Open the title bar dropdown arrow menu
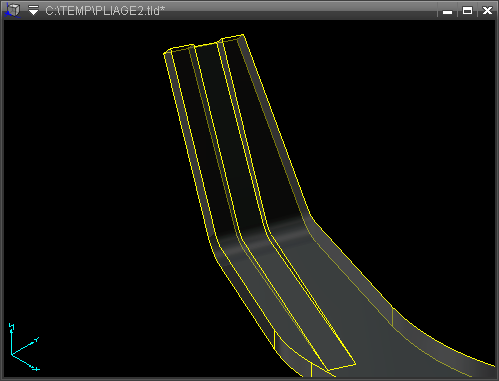499x381 pixels. [x=33, y=10]
